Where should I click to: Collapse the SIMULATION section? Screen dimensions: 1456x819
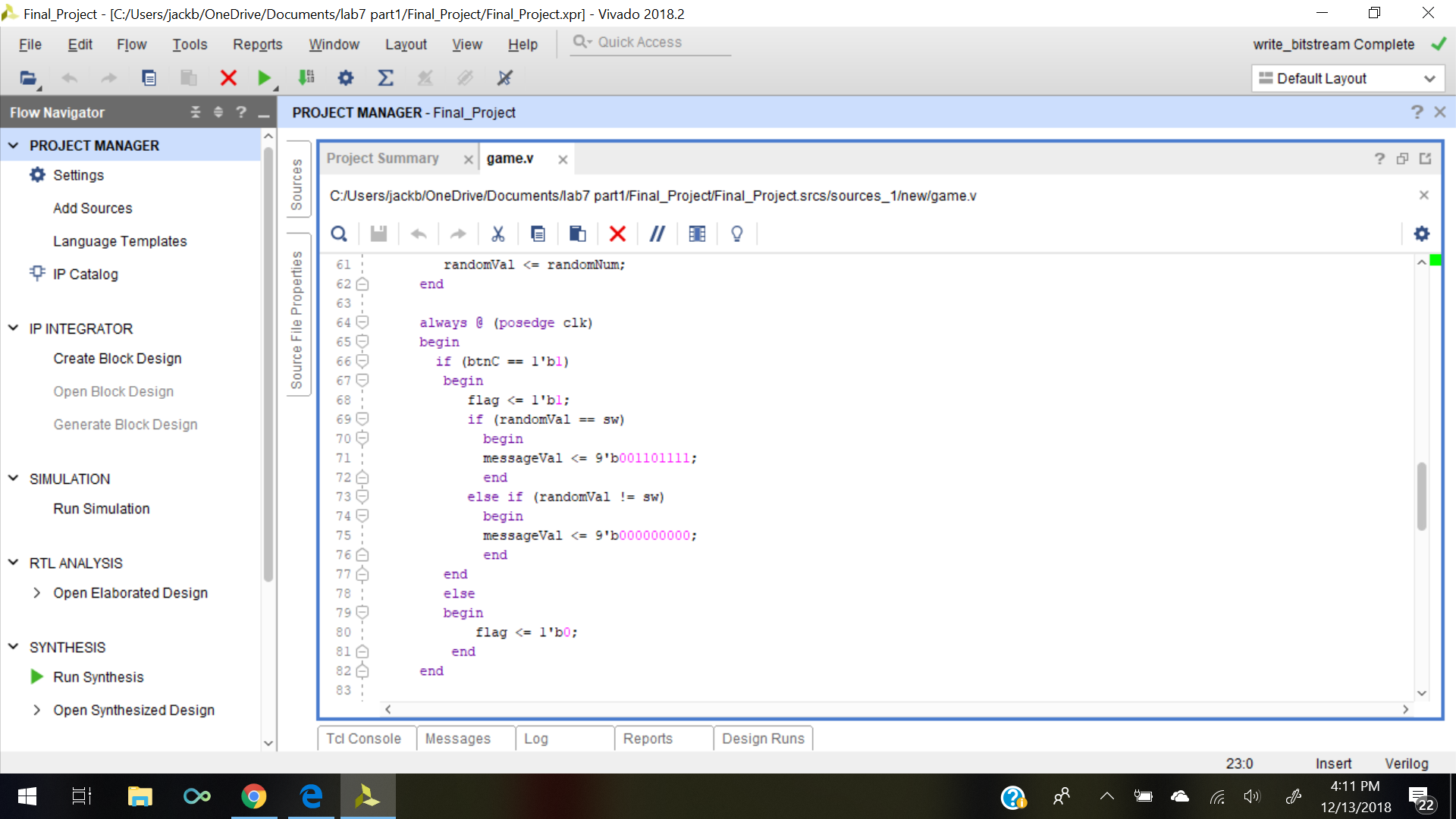coord(13,479)
